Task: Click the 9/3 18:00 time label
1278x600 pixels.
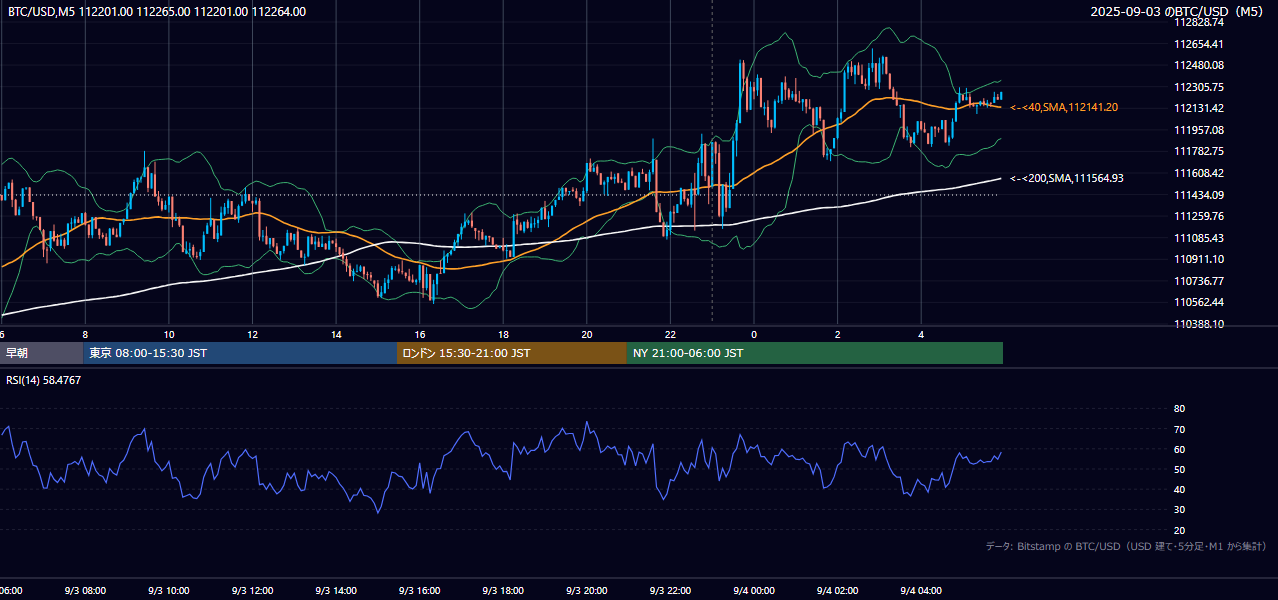Action: 503,591
